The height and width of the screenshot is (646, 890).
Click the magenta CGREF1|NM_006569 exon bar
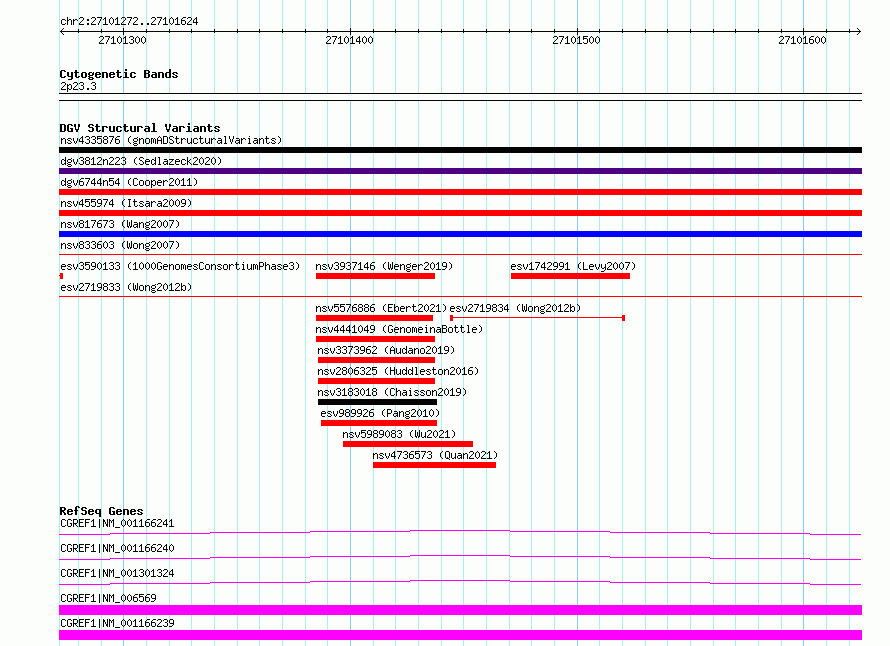460,610
